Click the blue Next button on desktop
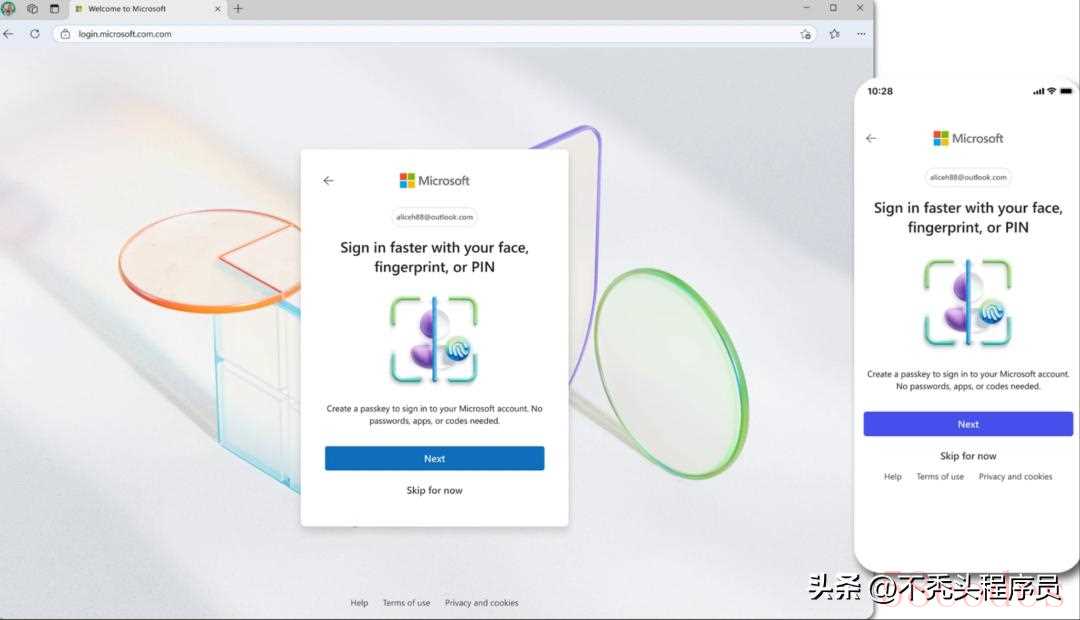 tap(435, 458)
